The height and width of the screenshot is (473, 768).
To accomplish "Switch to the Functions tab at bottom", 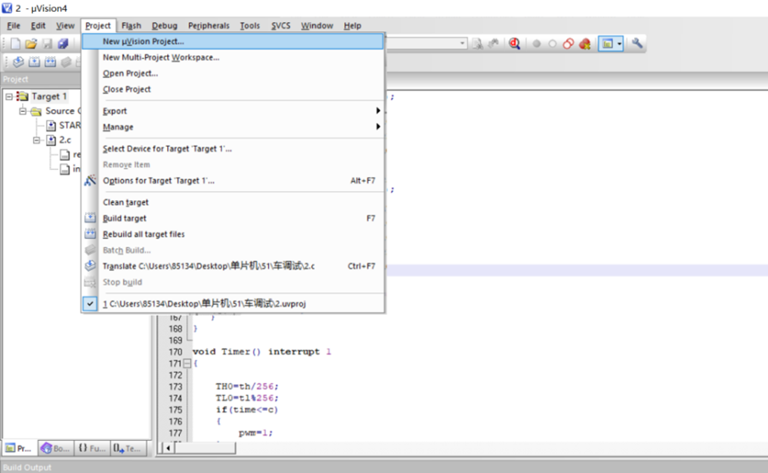I will [x=92, y=448].
